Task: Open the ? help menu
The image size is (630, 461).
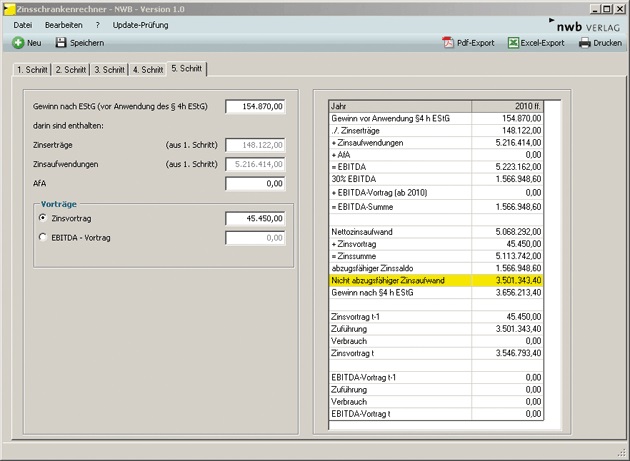Action: pyautogui.click(x=97, y=24)
